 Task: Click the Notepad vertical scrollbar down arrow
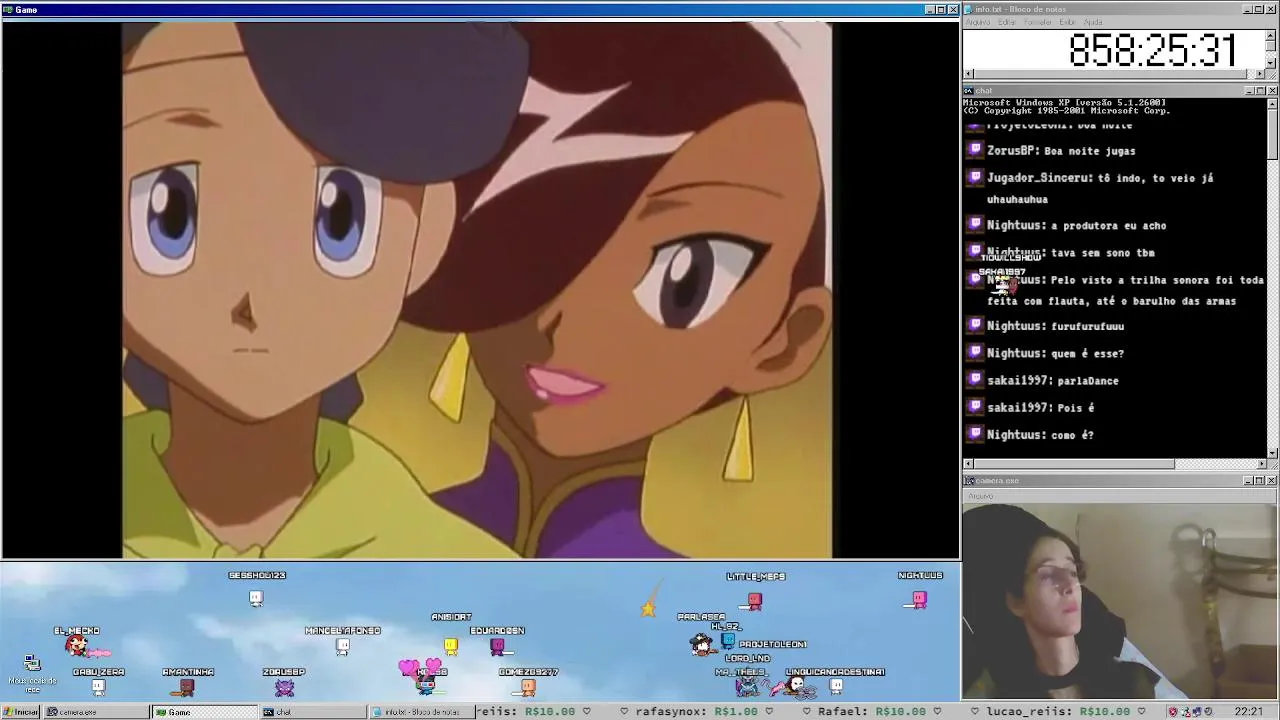pos(1272,63)
